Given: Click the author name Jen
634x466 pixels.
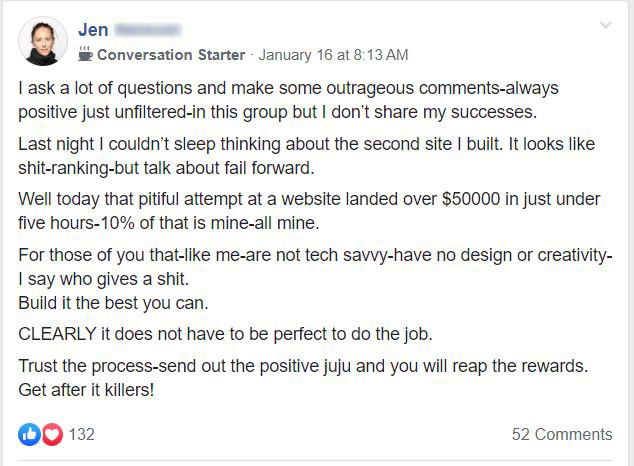Looking at the screenshot, I should pos(93,30).
